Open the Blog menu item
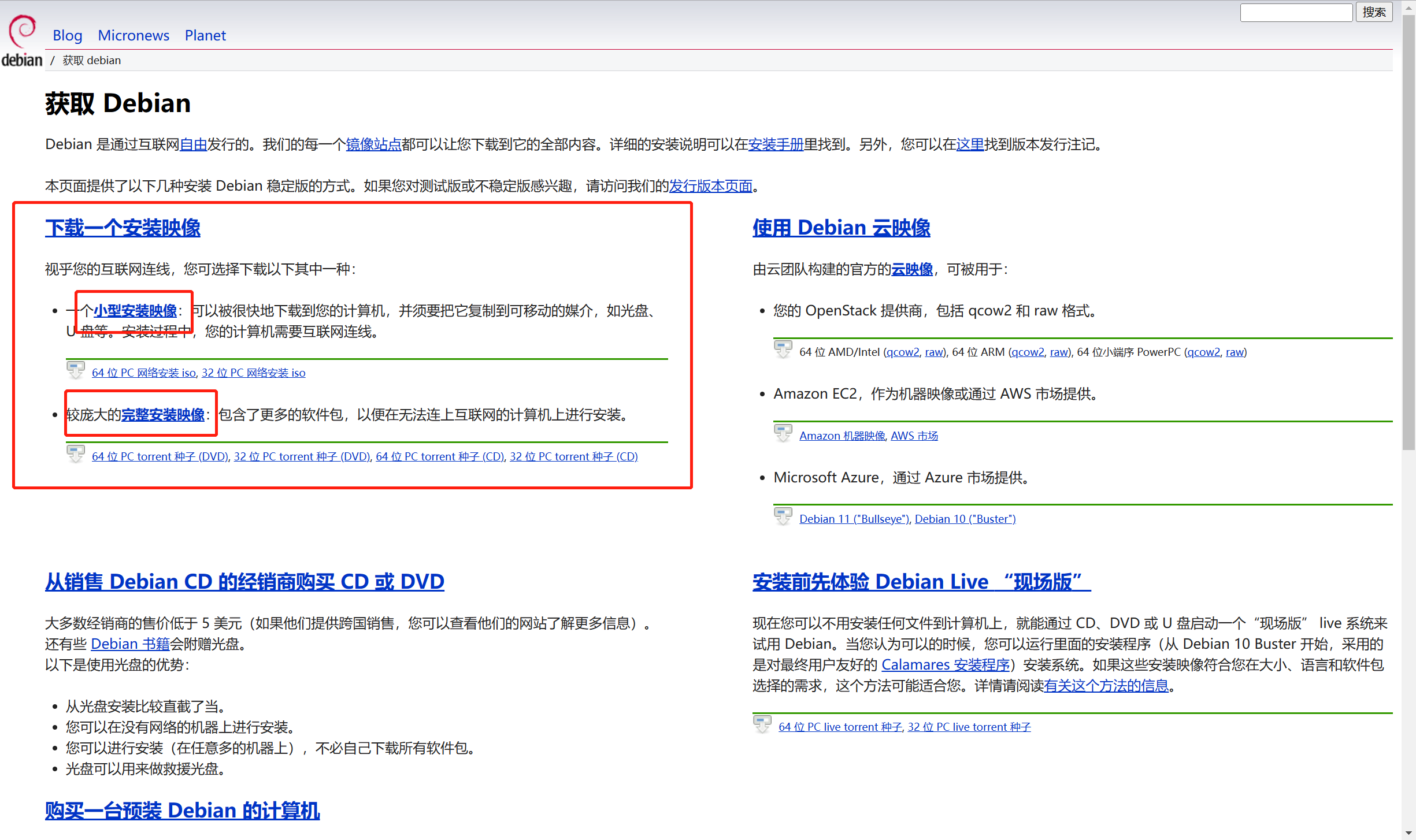 point(67,35)
